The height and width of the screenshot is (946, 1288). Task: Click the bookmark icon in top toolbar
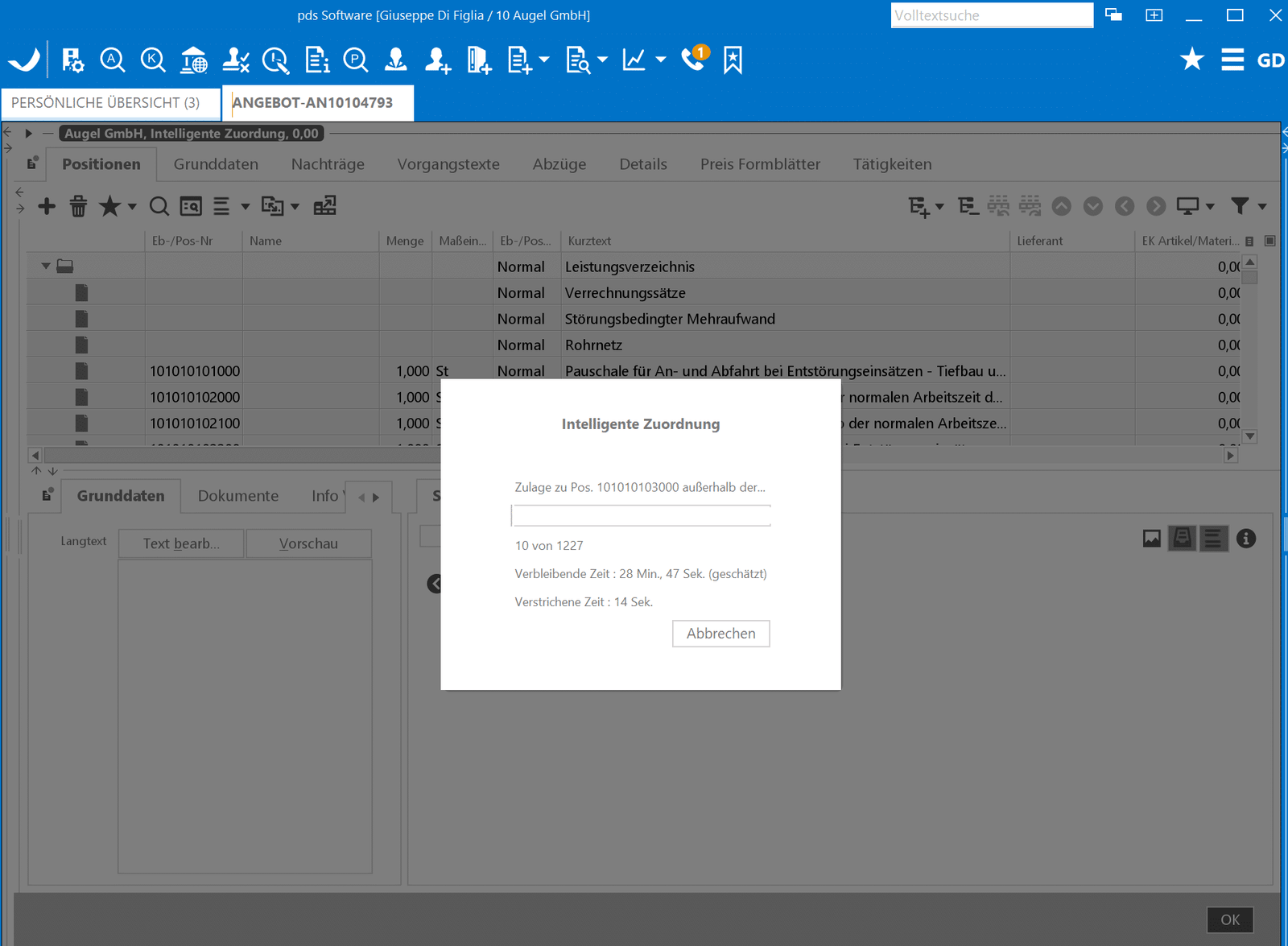733,60
